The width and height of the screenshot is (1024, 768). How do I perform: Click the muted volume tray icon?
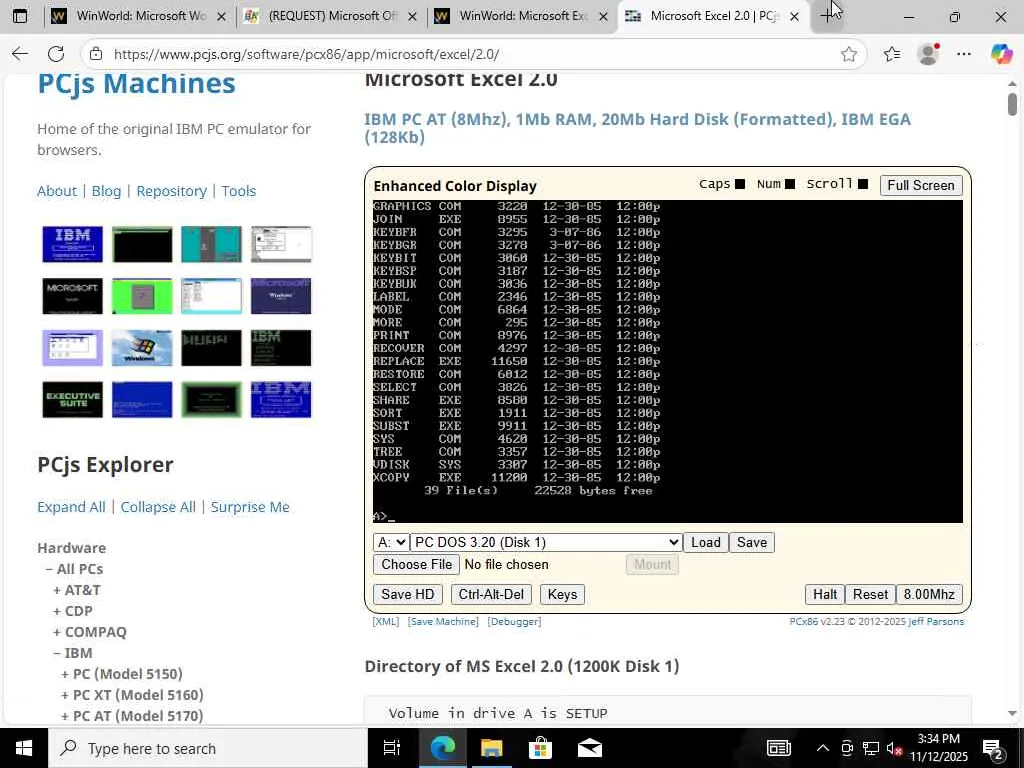tap(894, 748)
